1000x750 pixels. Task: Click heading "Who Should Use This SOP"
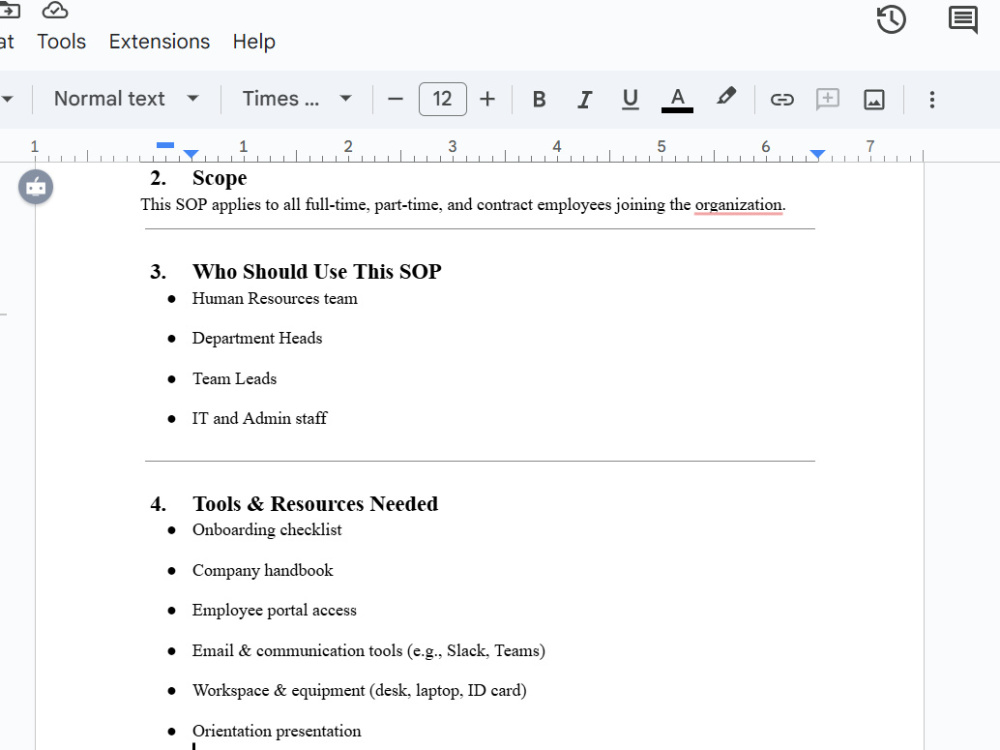pos(317,272)
